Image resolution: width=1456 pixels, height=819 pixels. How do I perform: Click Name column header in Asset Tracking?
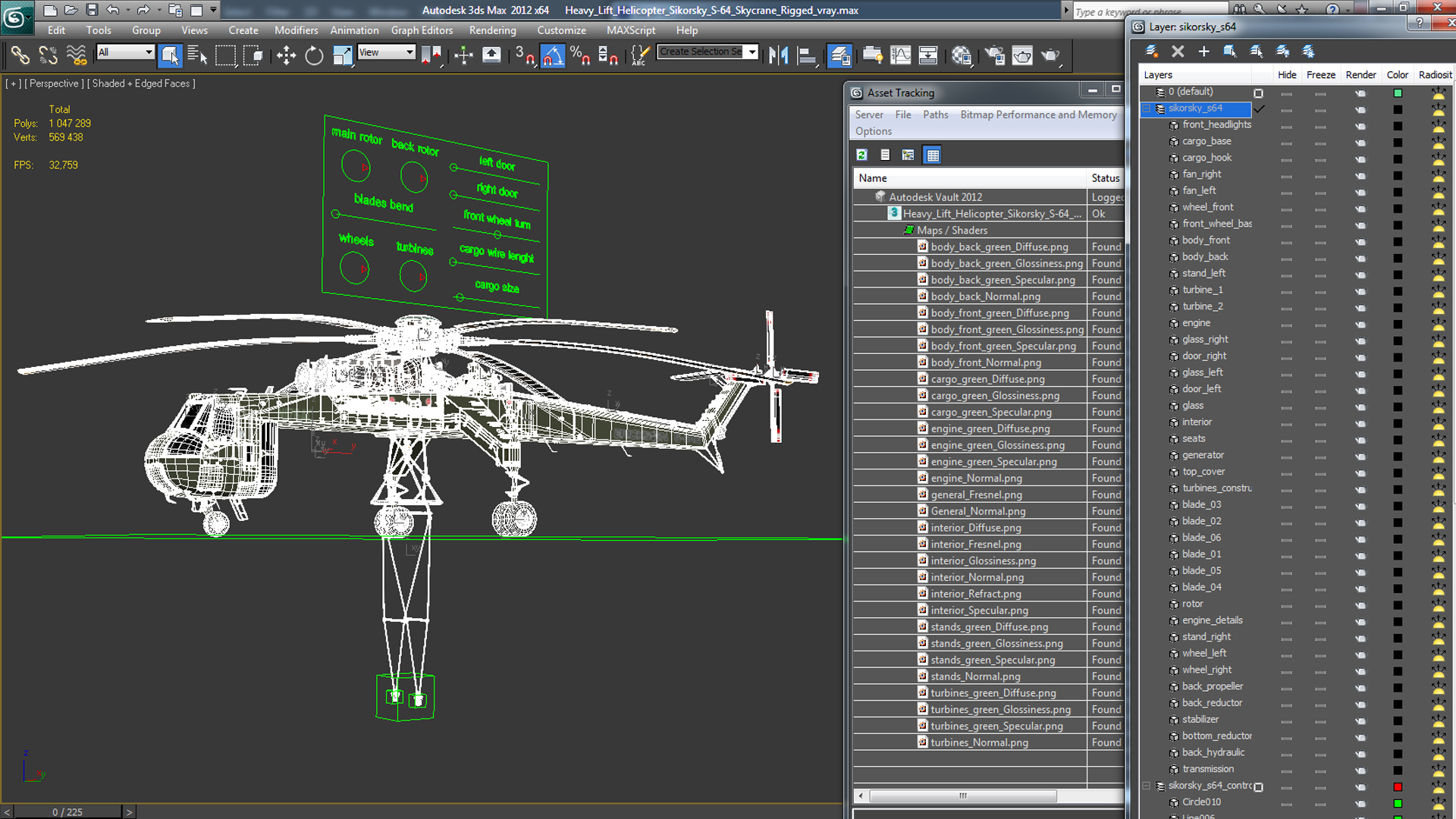[970, 178]
